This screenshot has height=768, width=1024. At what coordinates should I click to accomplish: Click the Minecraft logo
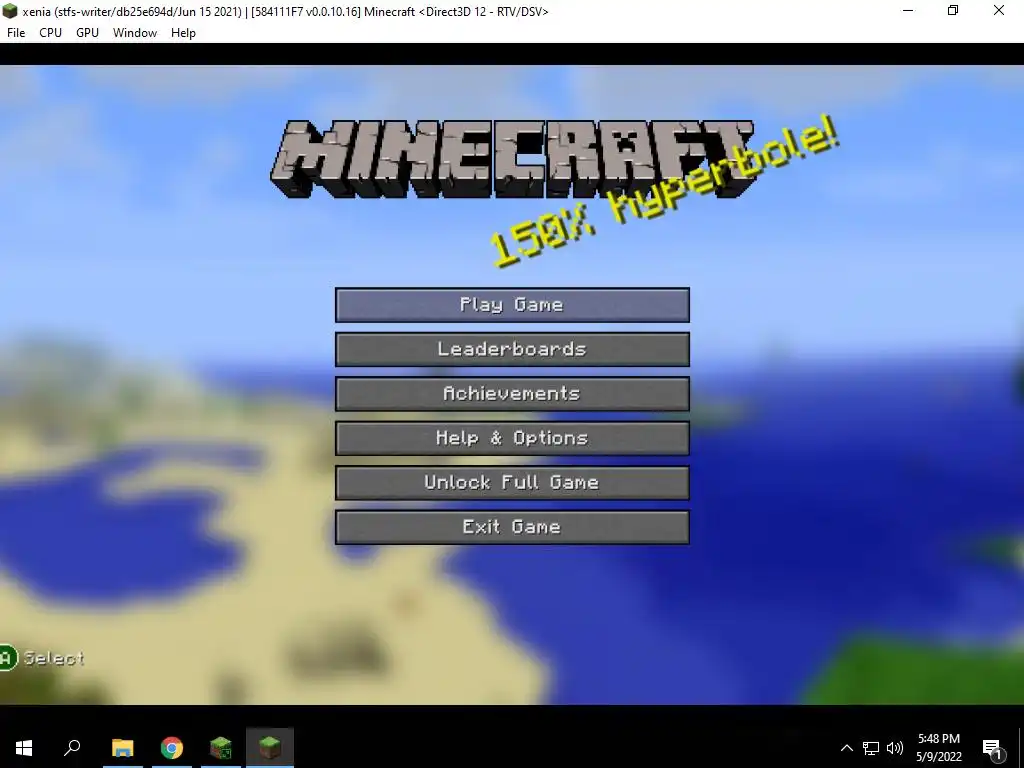tap(512, 159)
